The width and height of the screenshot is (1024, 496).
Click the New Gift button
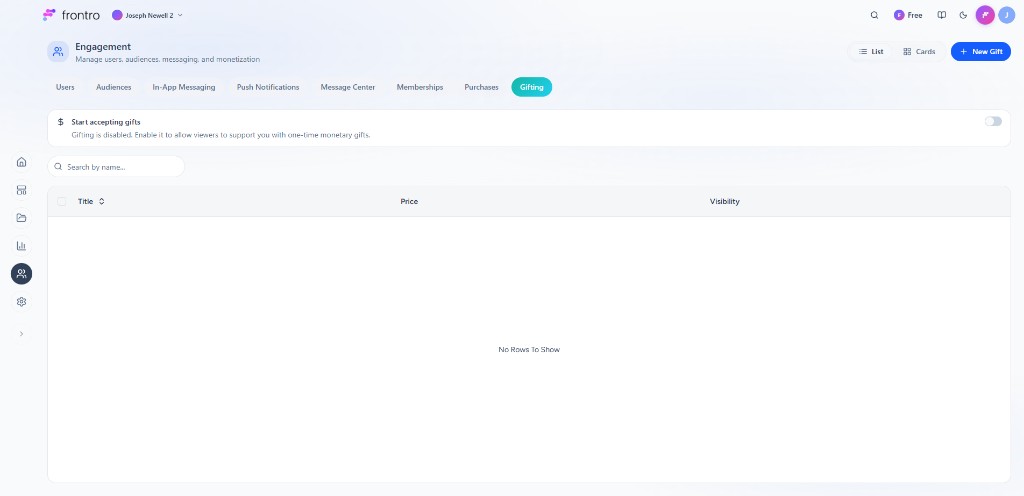980,51
